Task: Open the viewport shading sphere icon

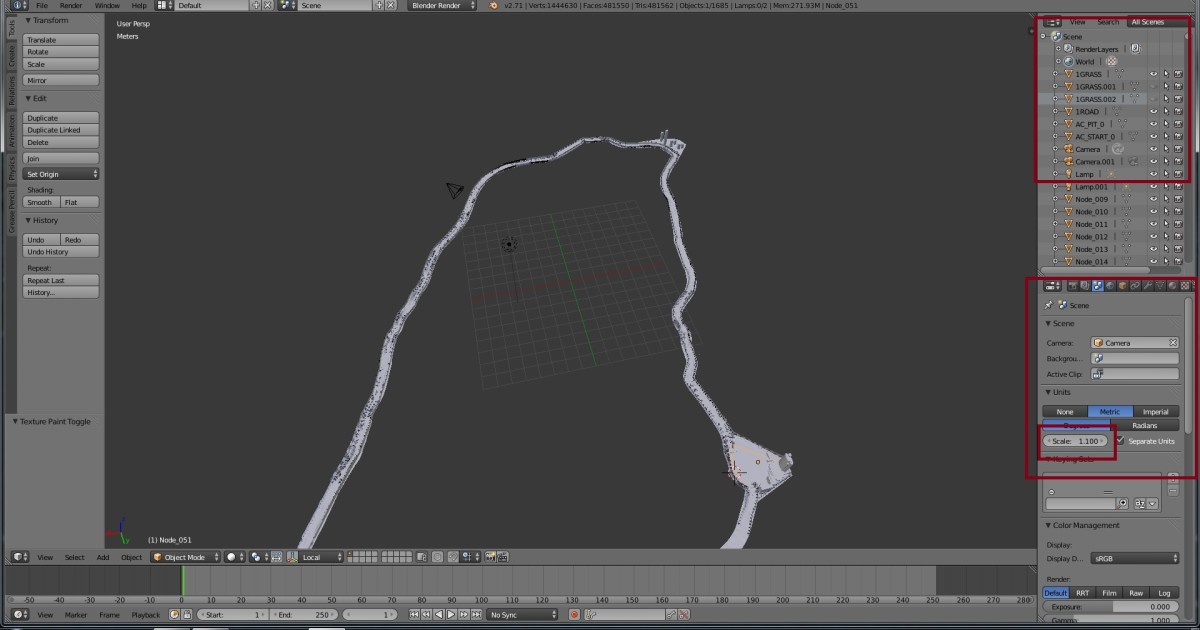Action: click(232, 557)
